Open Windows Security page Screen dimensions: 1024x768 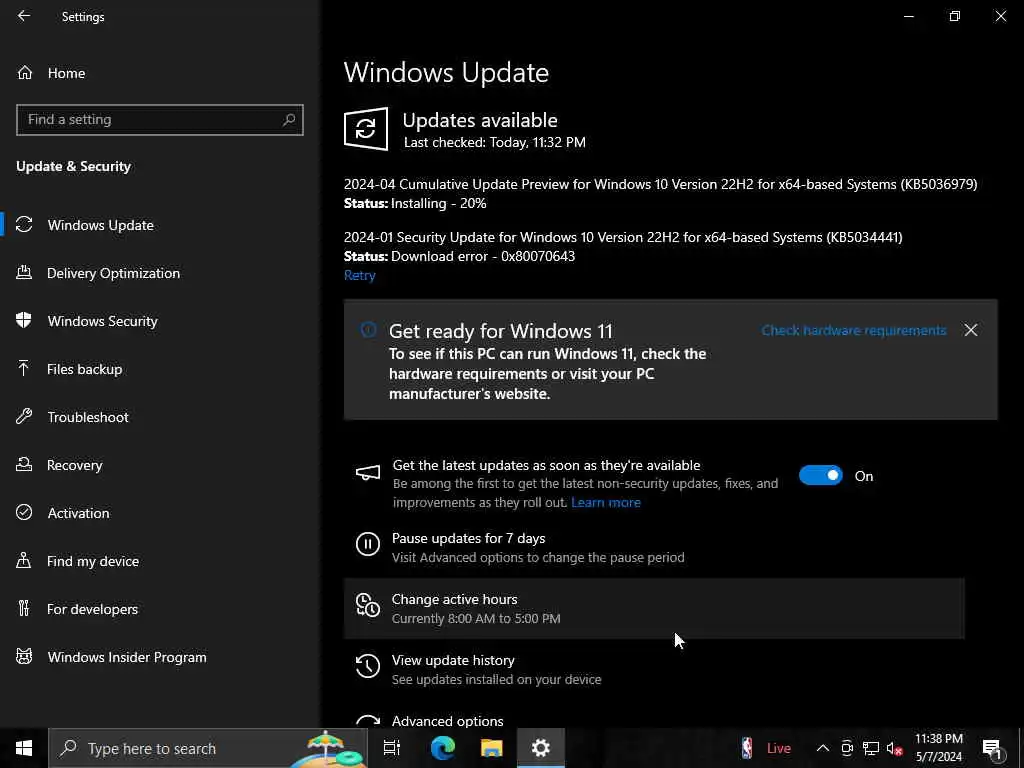tap(103, 321)
